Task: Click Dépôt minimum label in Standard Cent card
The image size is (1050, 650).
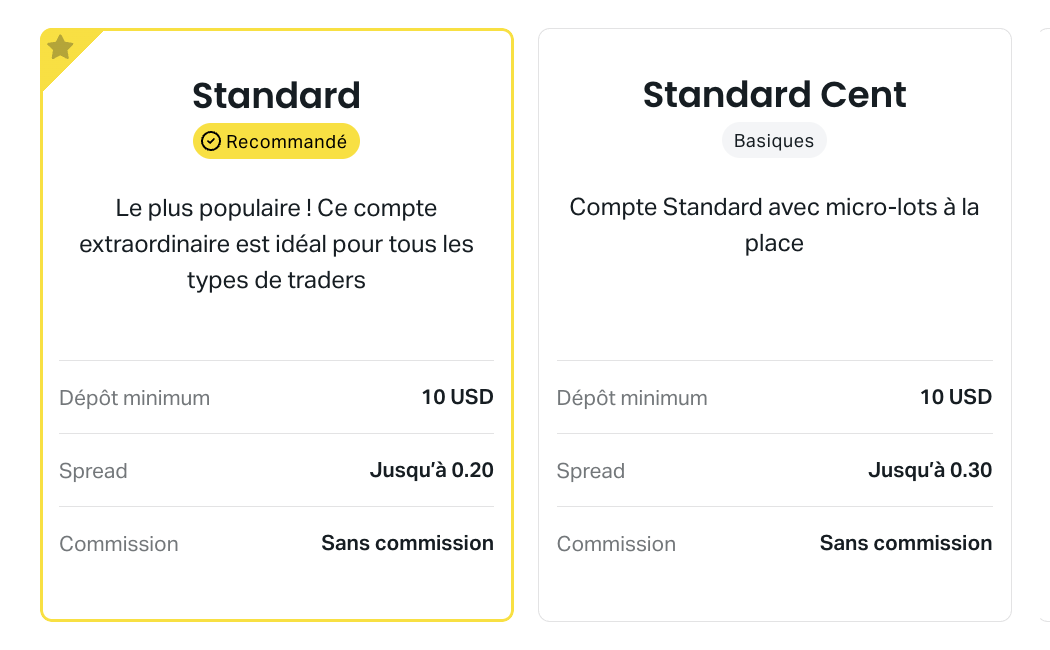Action: [632, 398]
